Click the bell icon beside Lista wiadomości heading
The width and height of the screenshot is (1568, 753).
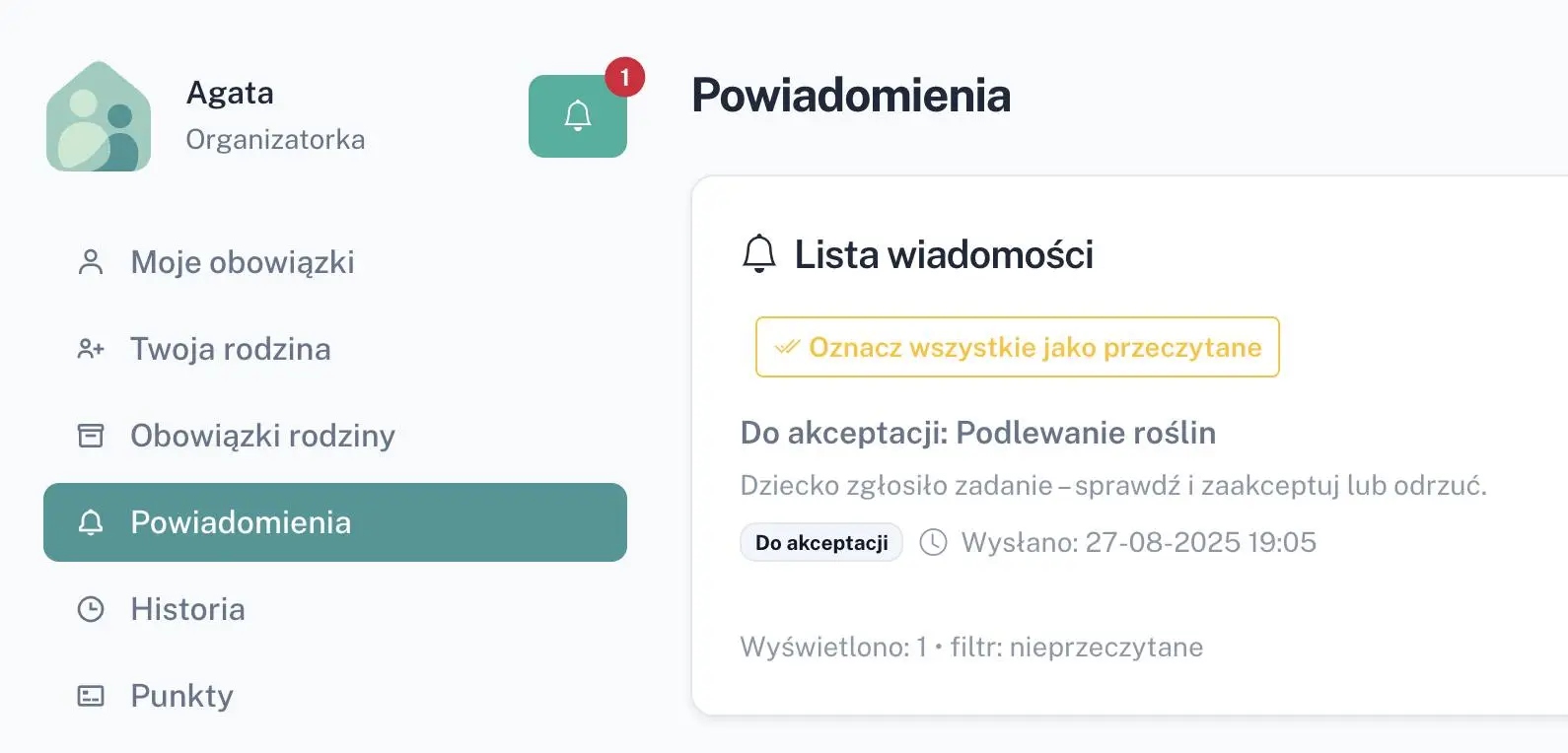click(758, 254)
